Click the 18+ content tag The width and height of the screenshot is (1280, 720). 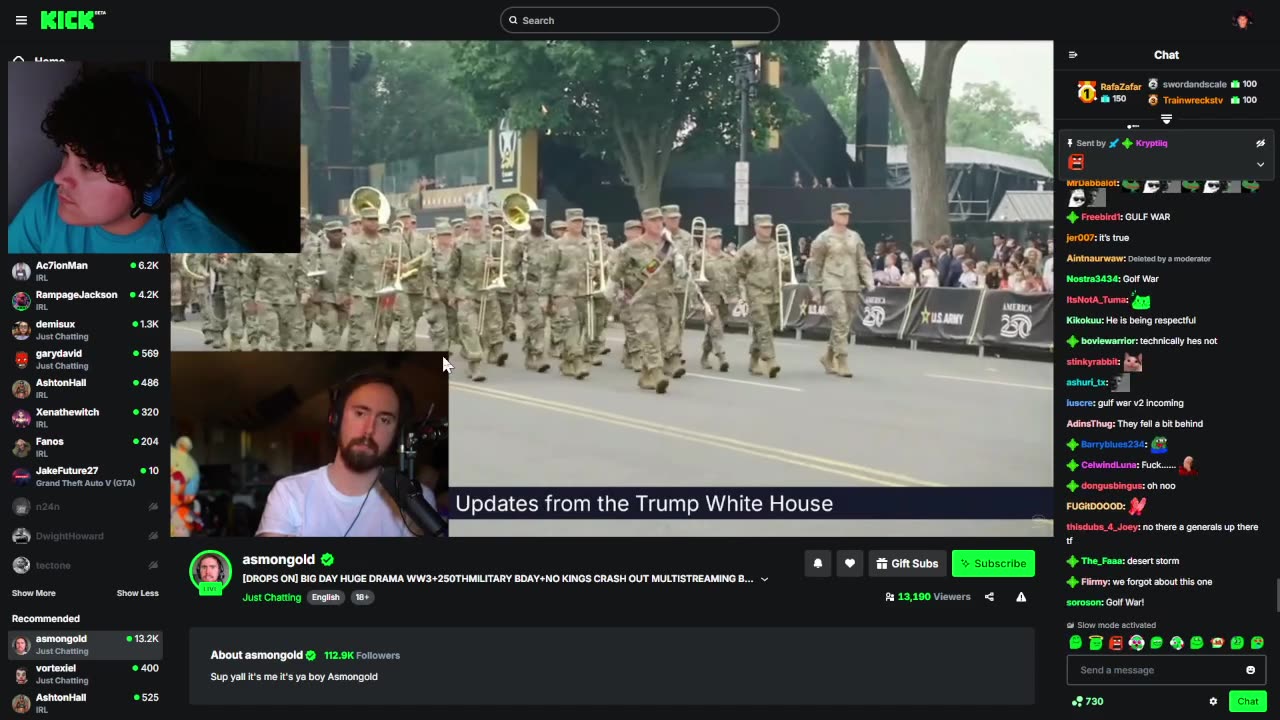[362, 597]
